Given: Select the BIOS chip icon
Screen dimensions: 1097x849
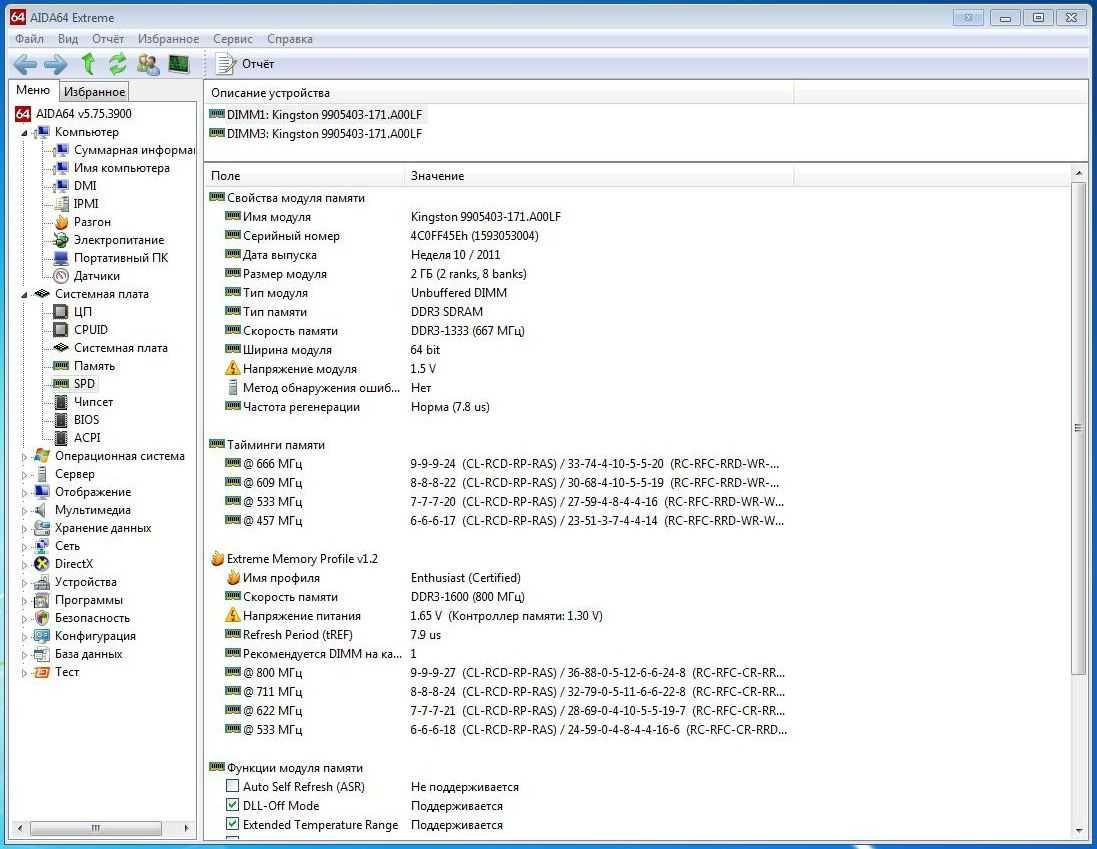Looking at the screenshot, I should click(x=62, y=420).
